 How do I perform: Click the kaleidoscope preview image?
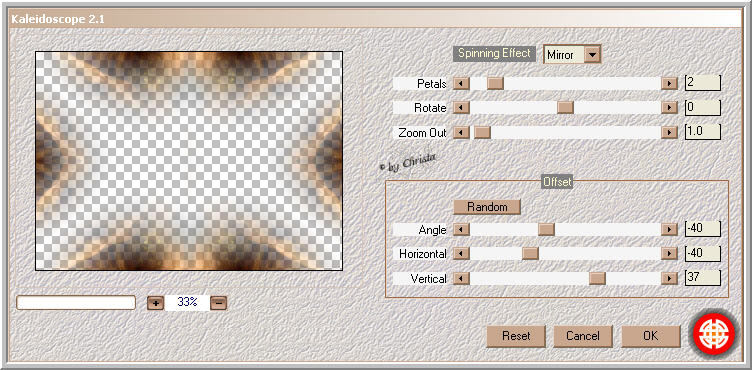[189, 161]
